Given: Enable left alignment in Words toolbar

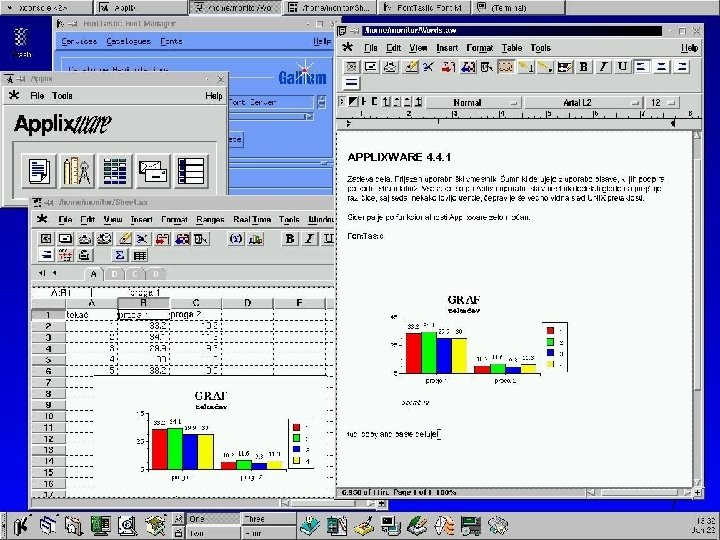Looking at the screenshot, I should tap(641, 67).
